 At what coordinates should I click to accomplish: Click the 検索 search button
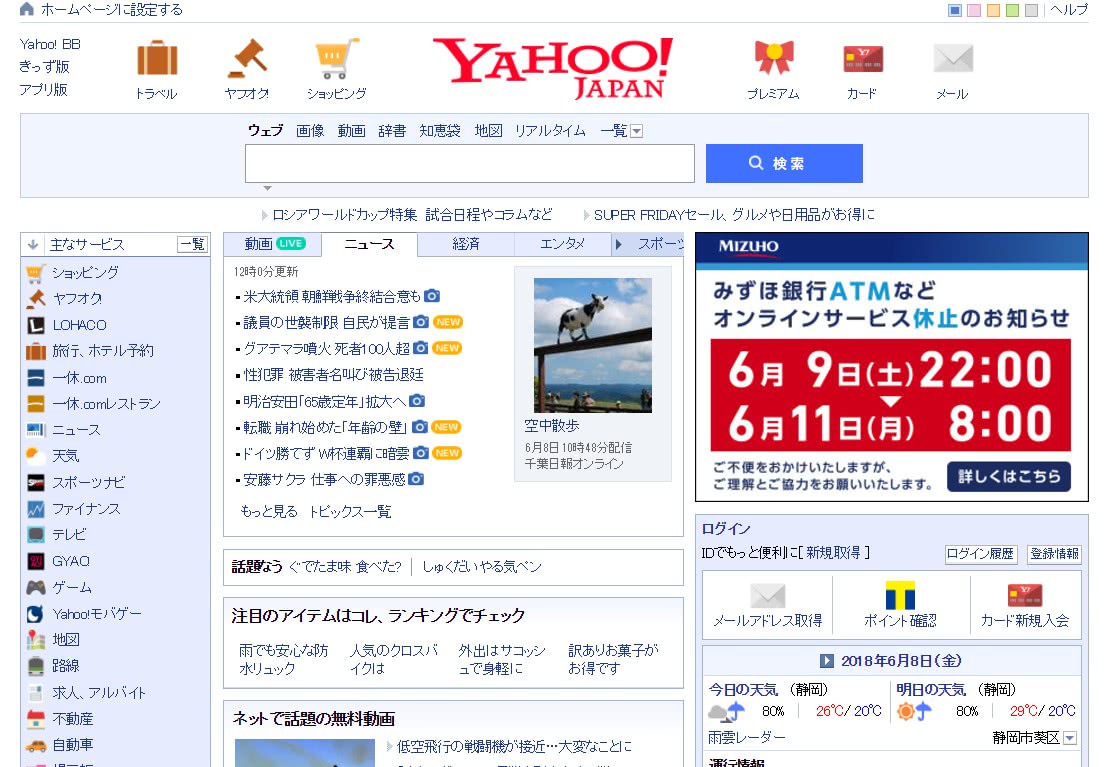click(783, 162)
